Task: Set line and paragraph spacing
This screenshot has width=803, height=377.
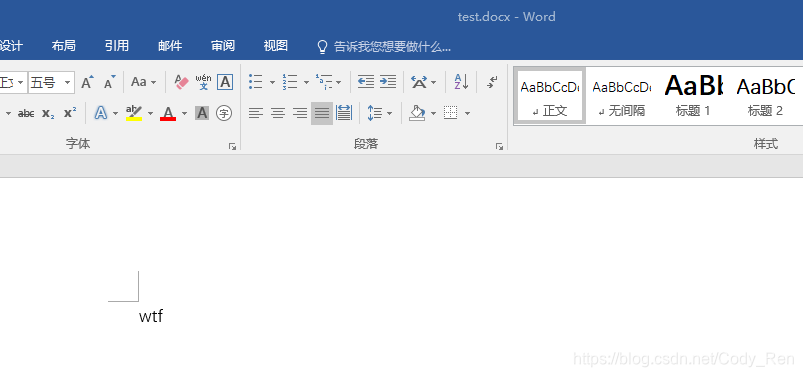Action: point(375,113)
